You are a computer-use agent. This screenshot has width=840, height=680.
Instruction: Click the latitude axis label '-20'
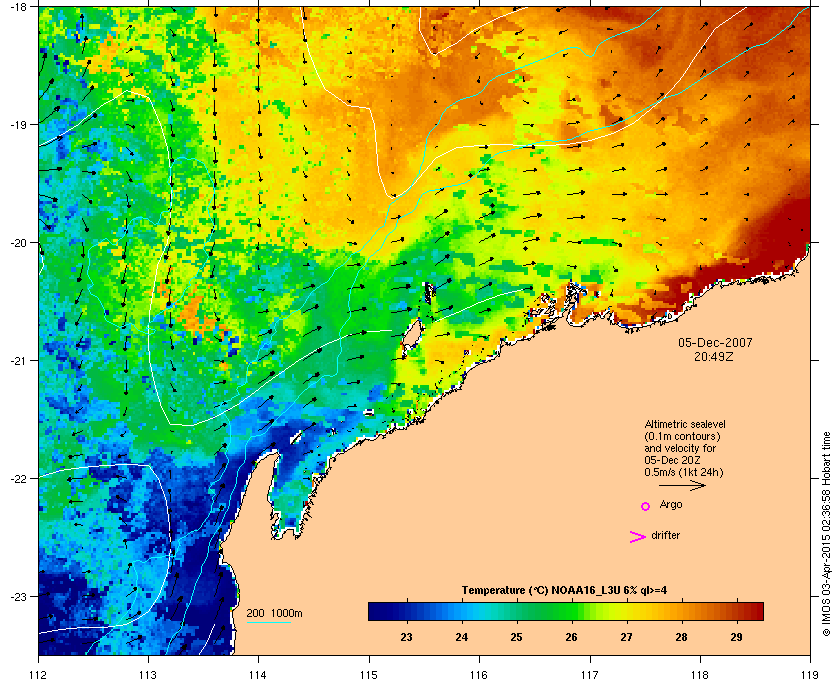18,243
